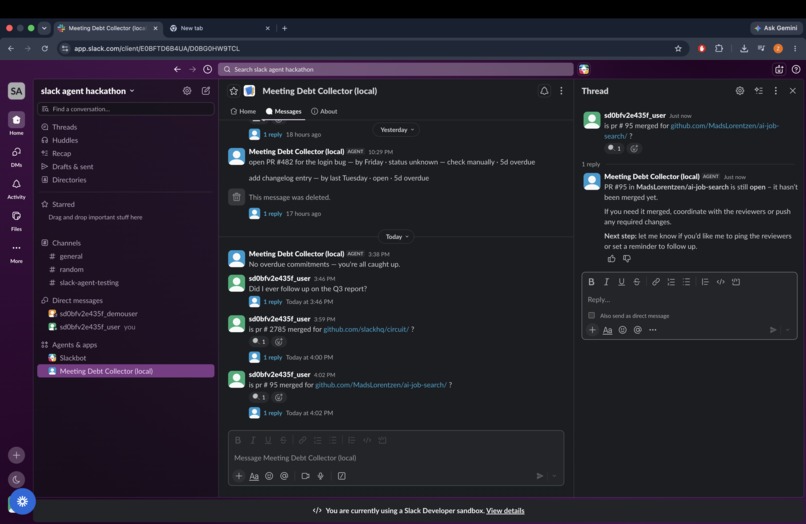Open notification bell in conversation header
Viewport: 806px width, 524px height.
pyautogui.click(x=544, y=91)
